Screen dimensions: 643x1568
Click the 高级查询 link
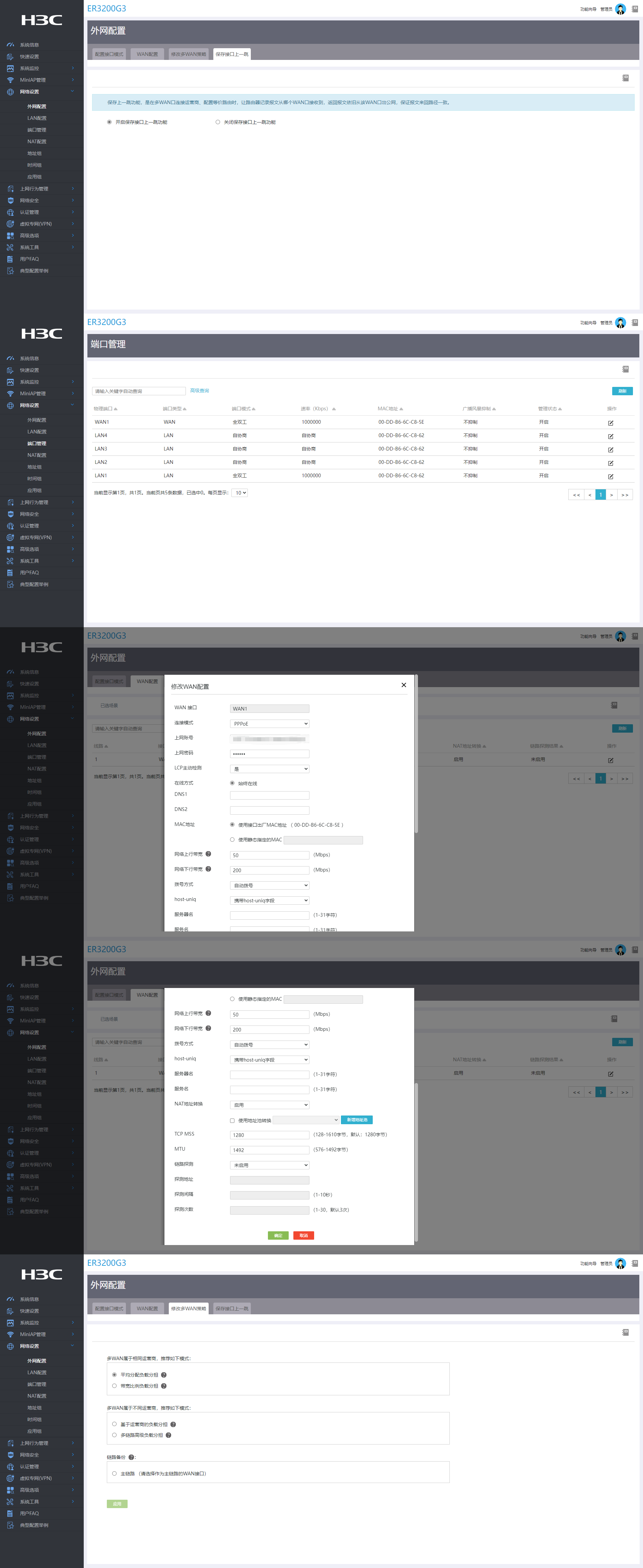199,391
